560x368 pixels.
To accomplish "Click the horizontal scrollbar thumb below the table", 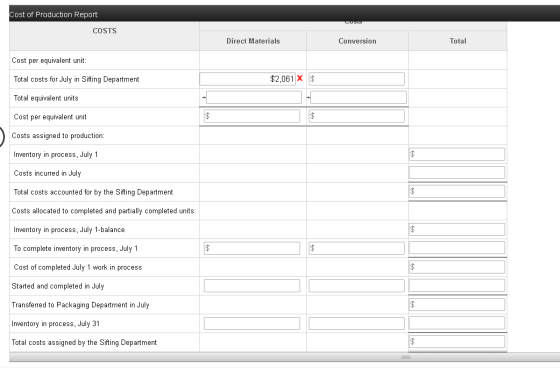I will [406, 357].
